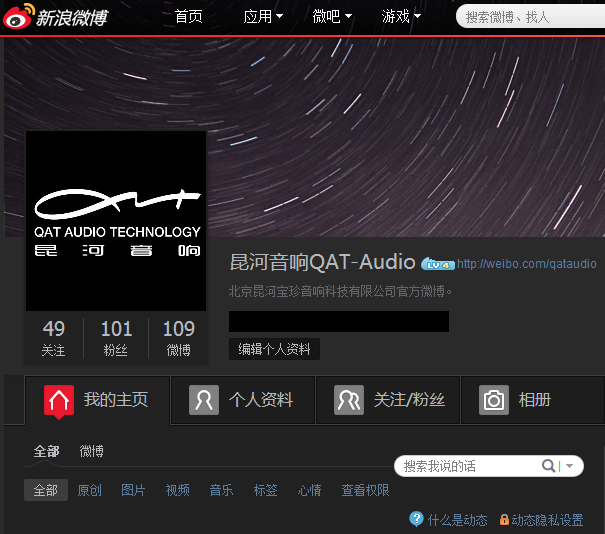Screen dimensions: 605x534
Task: Switch to the 个人资料 tab
Action: pos(243,400)
